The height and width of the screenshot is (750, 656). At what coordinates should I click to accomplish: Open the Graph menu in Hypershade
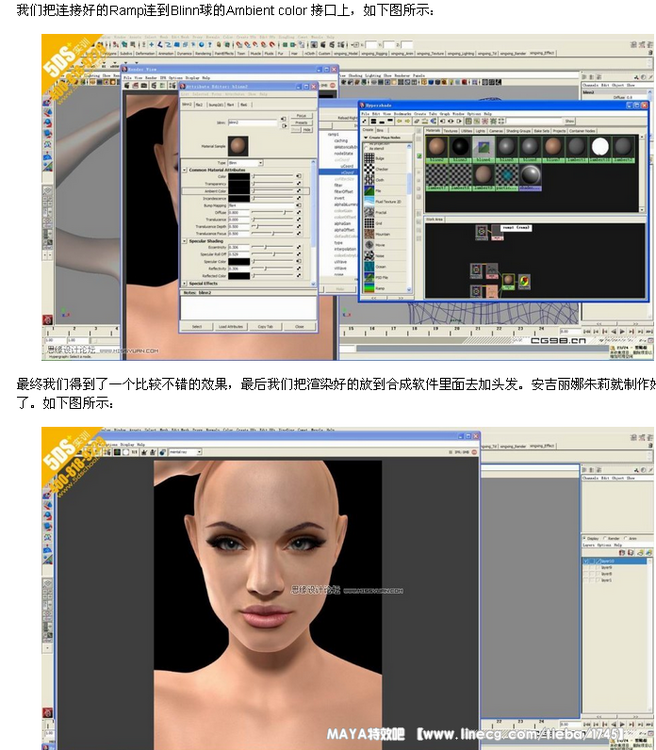(444, 114)
